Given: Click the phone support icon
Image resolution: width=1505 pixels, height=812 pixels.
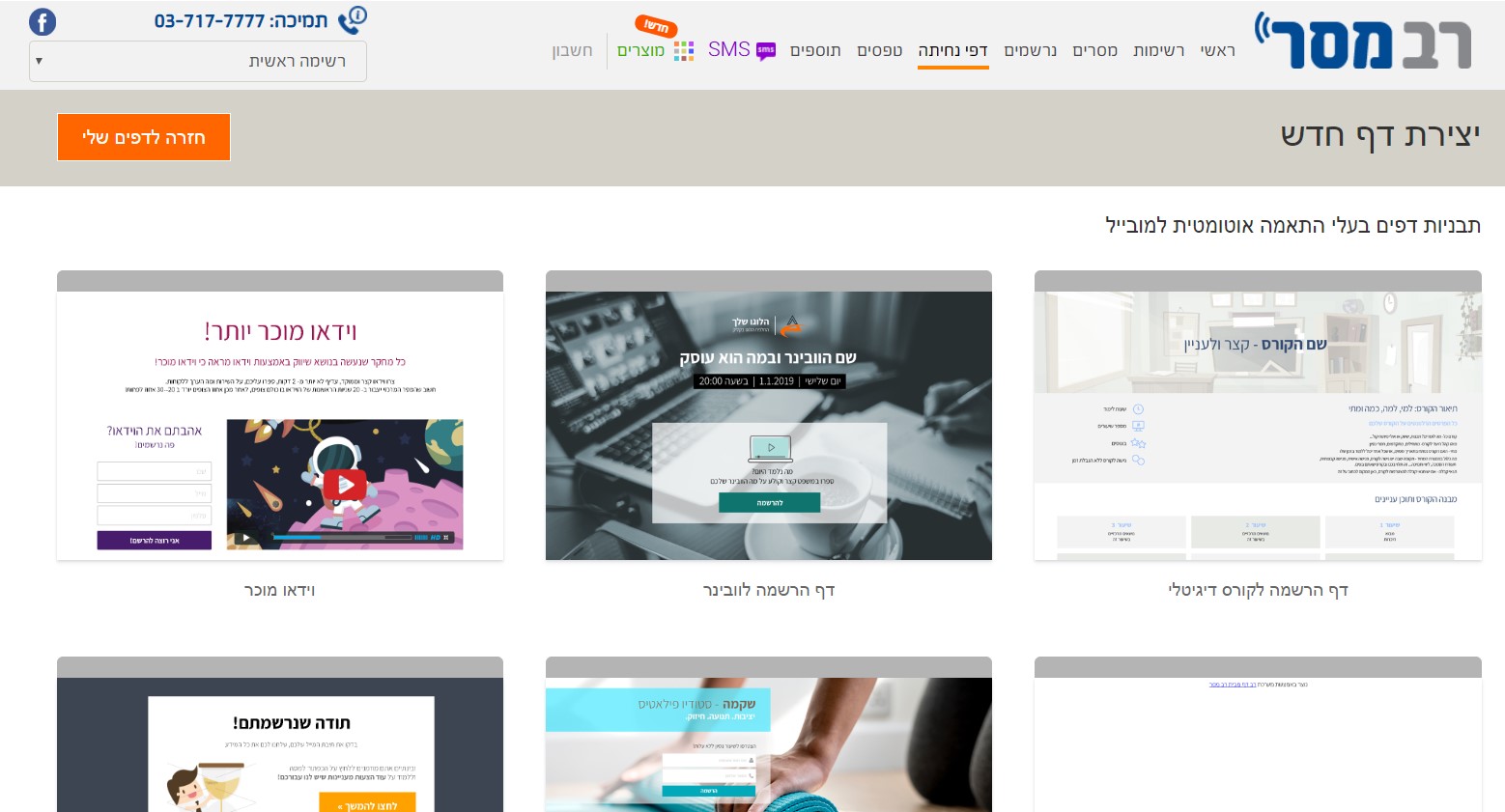Looking at the screenshot, I should point(353,20).
